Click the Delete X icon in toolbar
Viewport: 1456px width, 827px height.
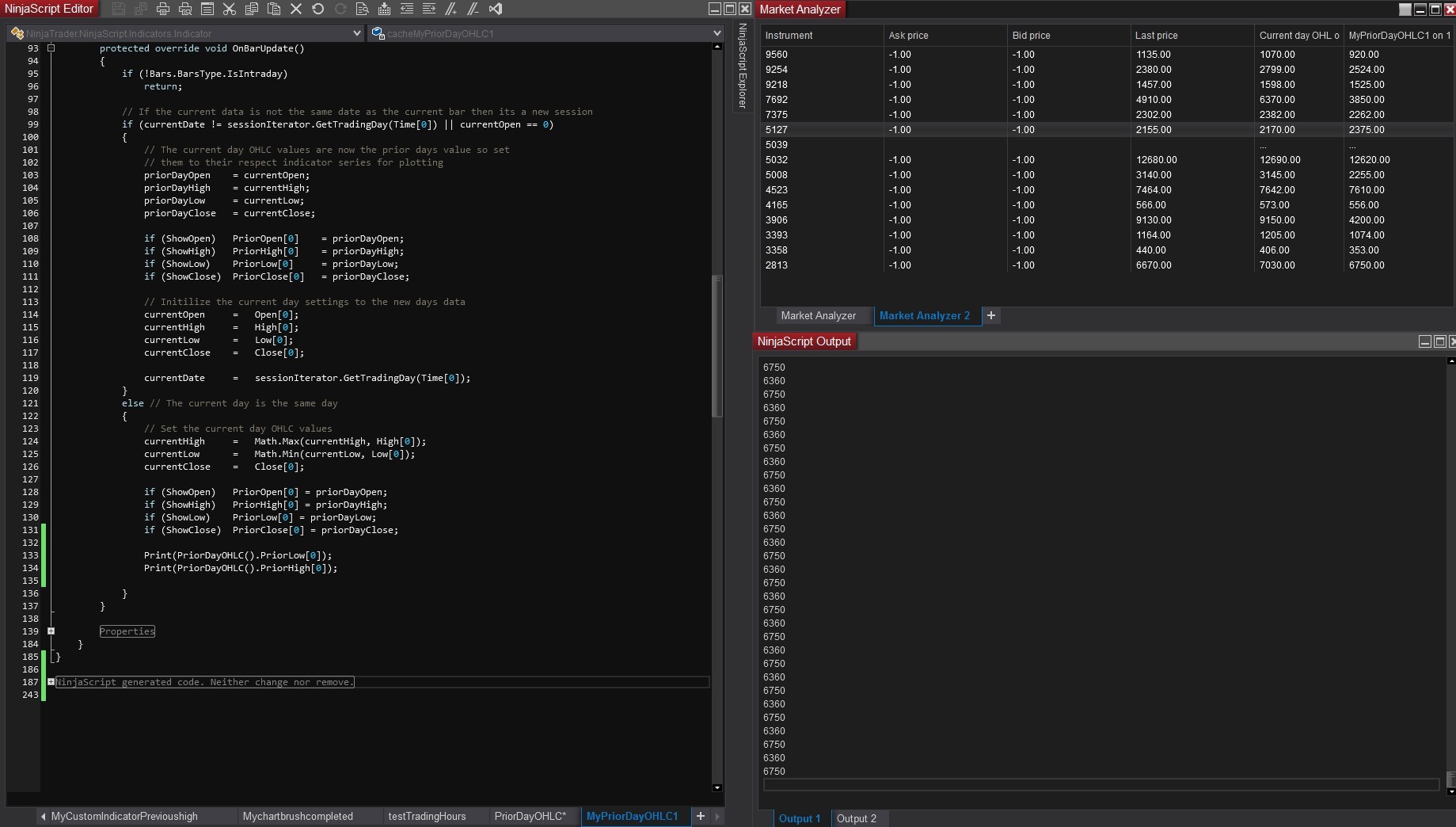[296, 9]
